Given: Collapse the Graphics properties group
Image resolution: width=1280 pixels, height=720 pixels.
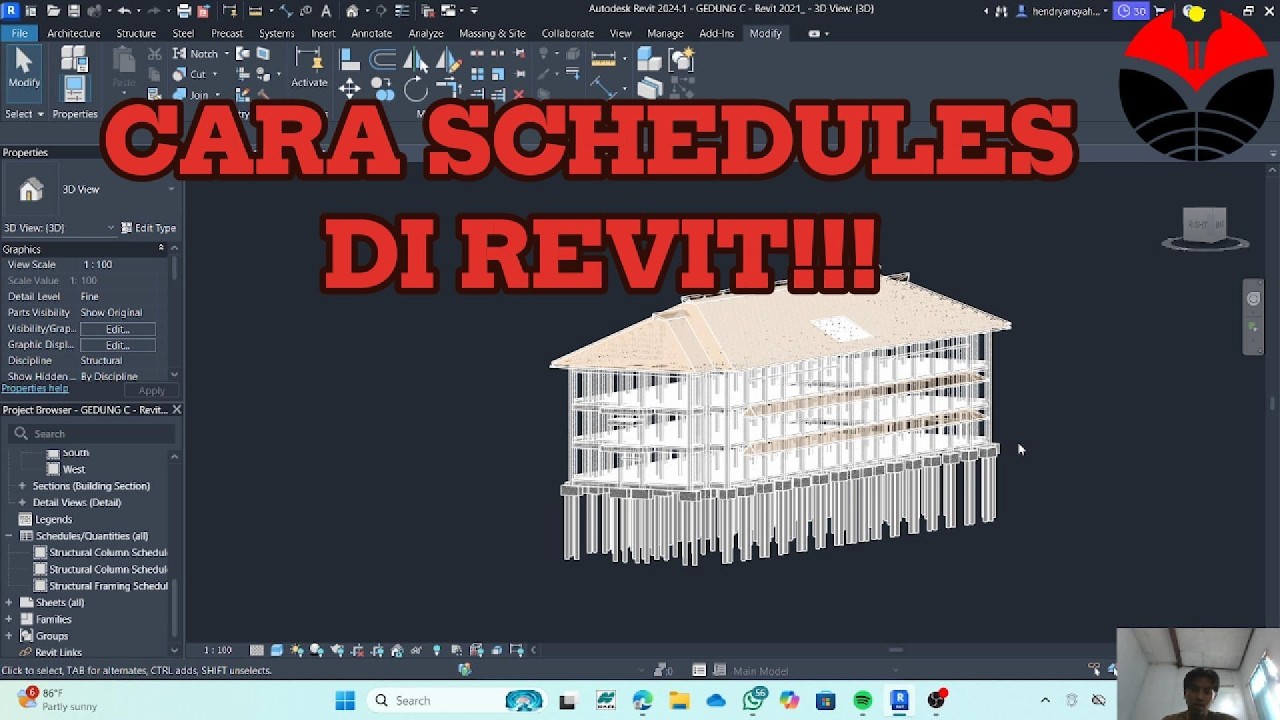Looking at the screenshot, I should click(161, 248).
